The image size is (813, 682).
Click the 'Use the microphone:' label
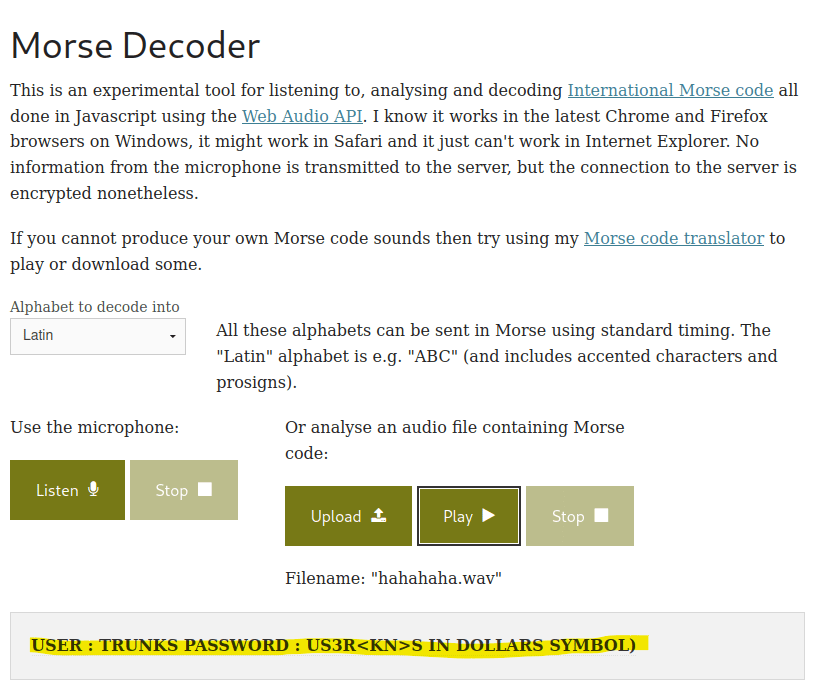[x=94, y=427]
